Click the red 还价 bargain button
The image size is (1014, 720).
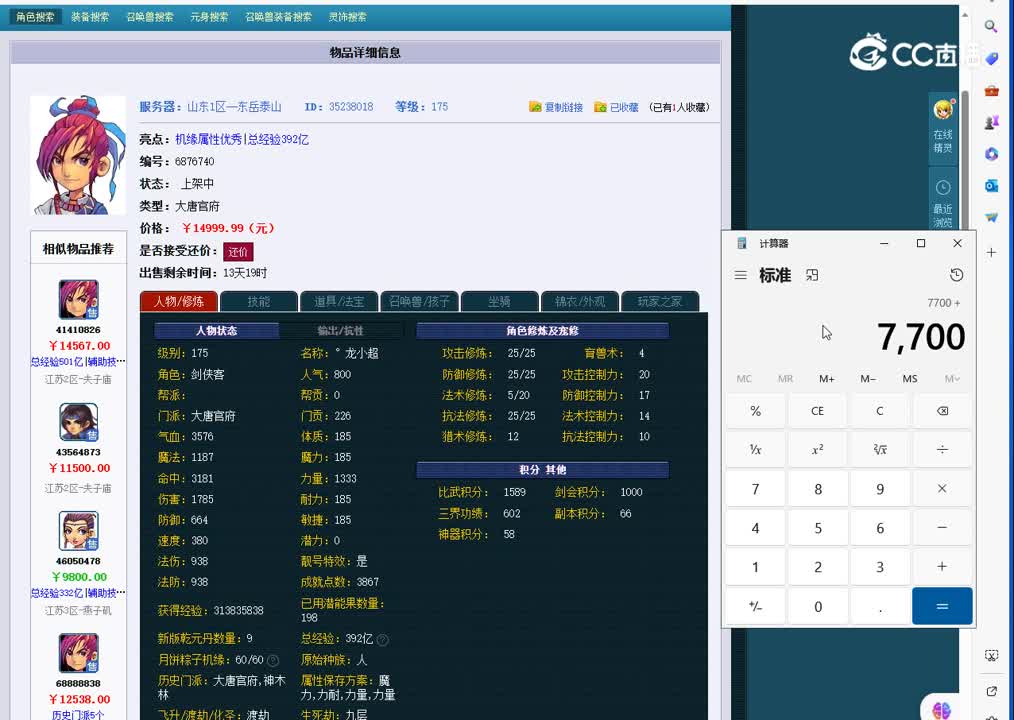tap(238, 252)
